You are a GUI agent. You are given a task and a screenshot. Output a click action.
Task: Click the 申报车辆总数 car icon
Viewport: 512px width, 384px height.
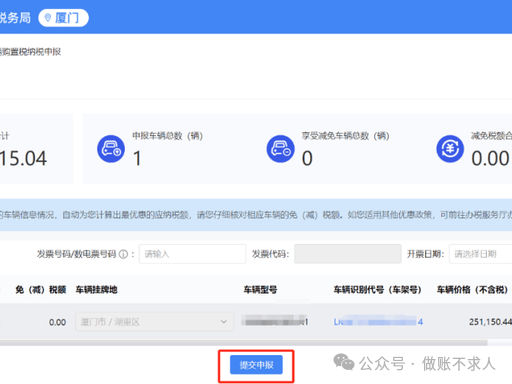pyautogui.click(x=111, y=149)
